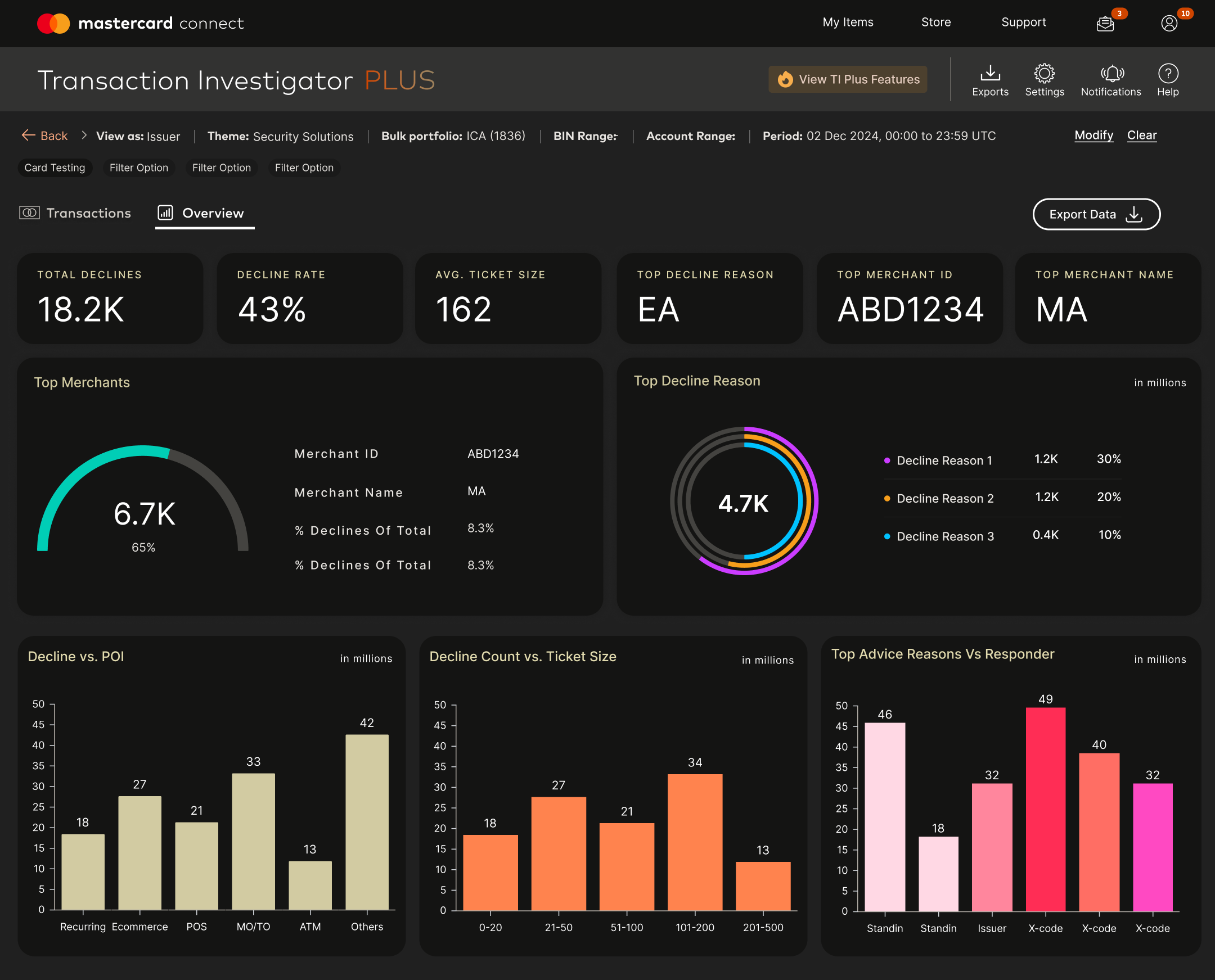Open the user profile icon
This screenshot has height=980, width=1215.
click(x=1169, y=24)
